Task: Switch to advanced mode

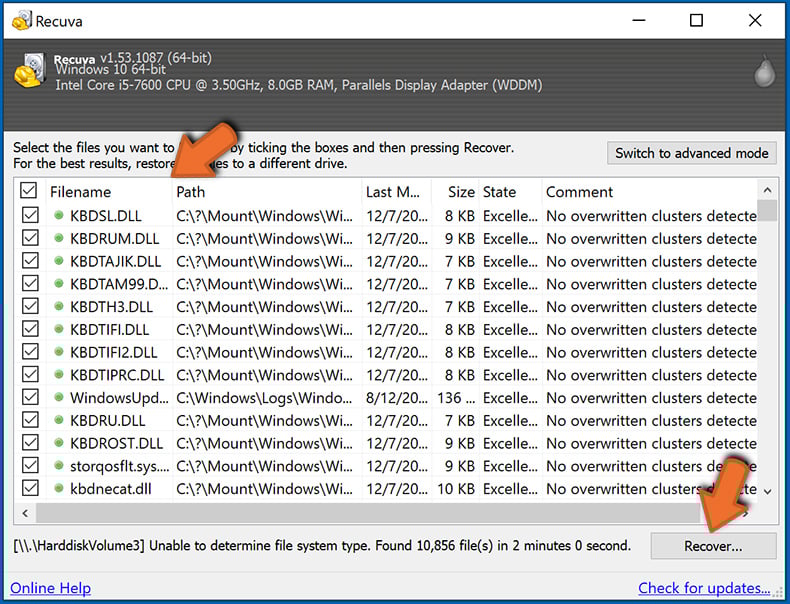Action: point(692,153)
